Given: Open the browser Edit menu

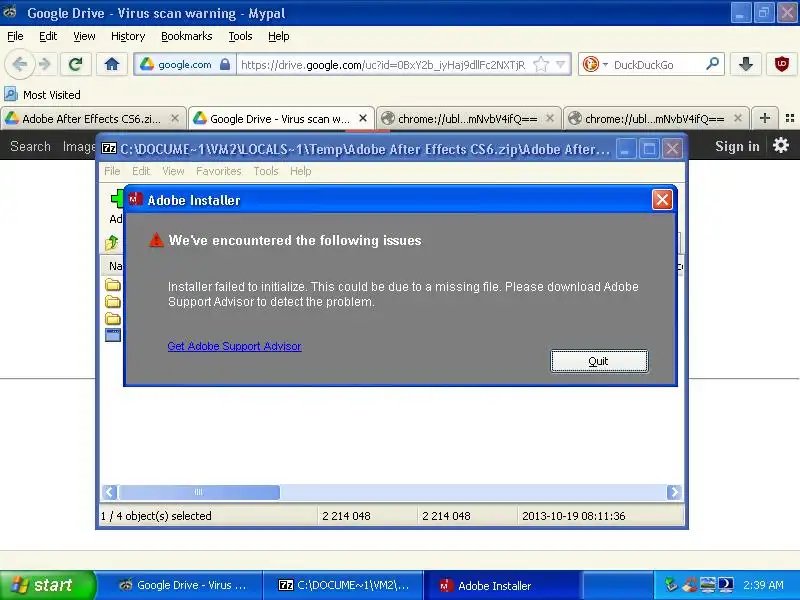Looking at the screenshot, I should [x=48, y=36].
